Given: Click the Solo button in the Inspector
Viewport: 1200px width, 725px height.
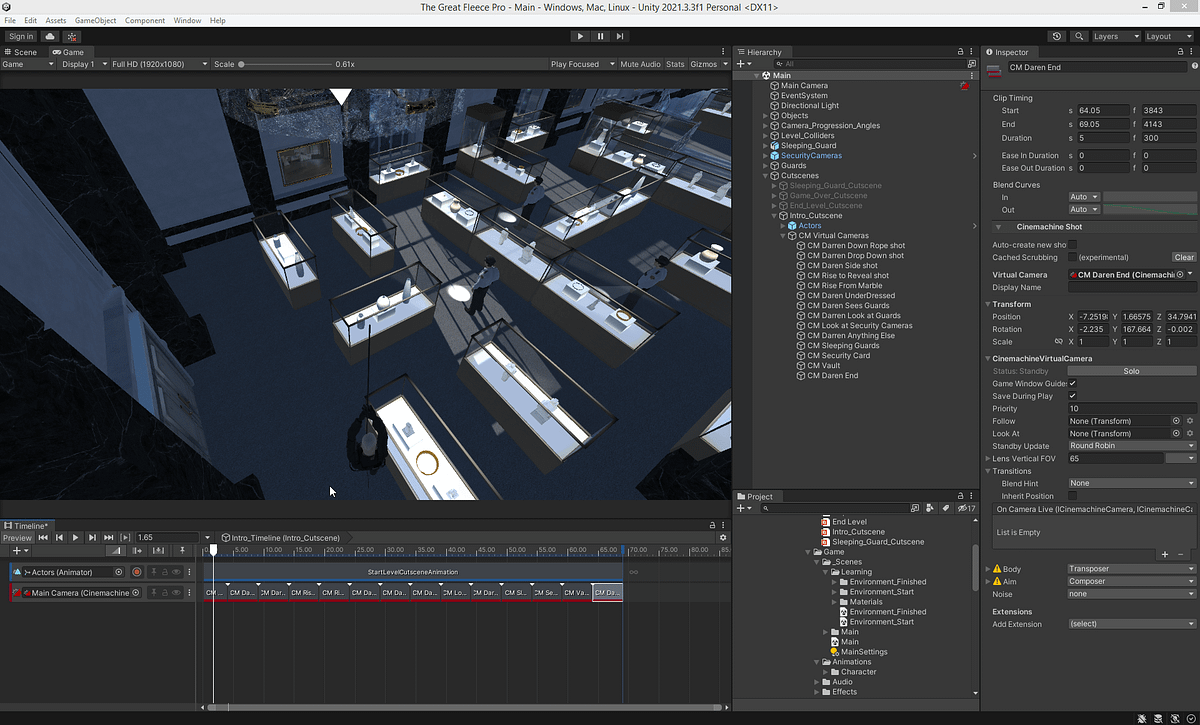Looking at the screenshot, I should (1131, 371).
